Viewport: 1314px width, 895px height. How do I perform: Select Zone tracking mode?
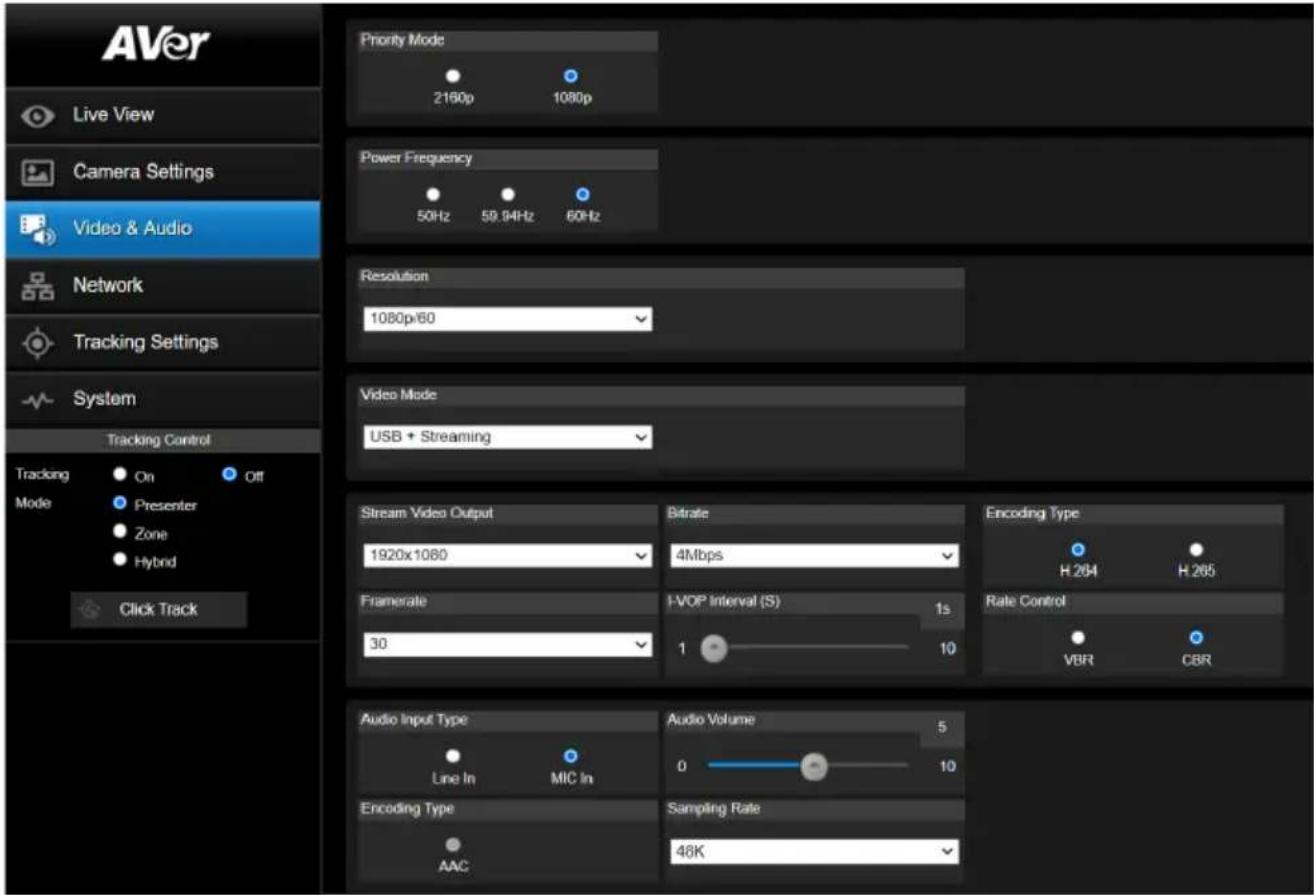pos(120,532)
